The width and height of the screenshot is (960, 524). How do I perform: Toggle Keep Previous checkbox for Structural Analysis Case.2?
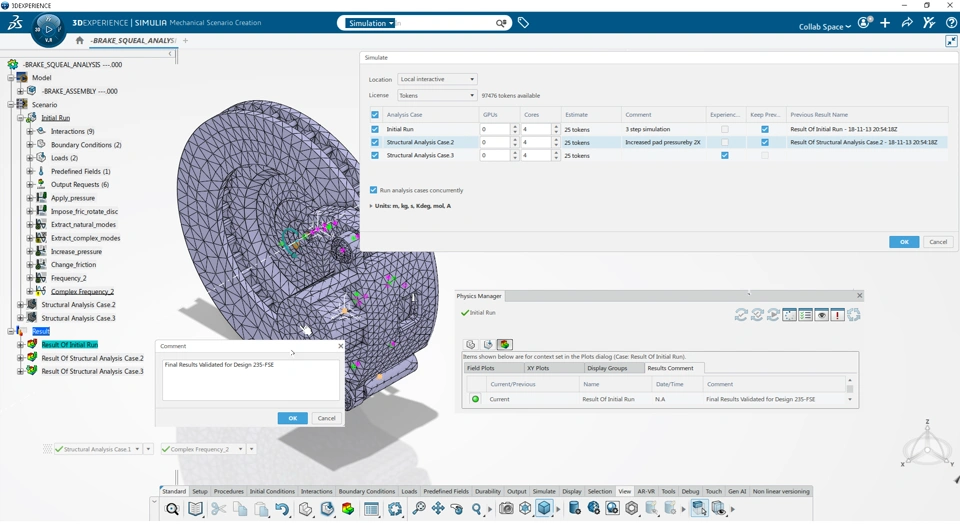point(765,142)
